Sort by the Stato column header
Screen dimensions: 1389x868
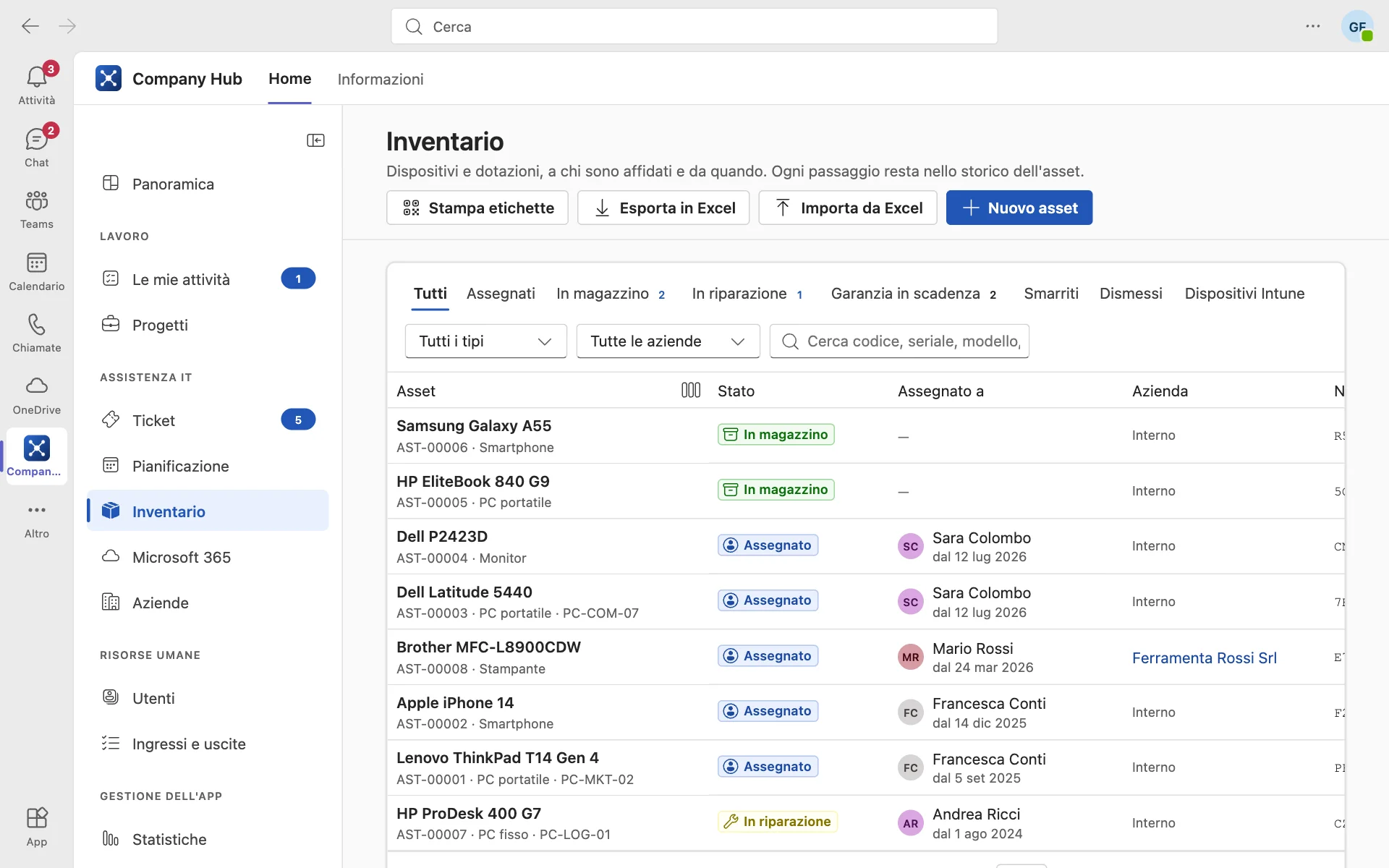point(736,391)
